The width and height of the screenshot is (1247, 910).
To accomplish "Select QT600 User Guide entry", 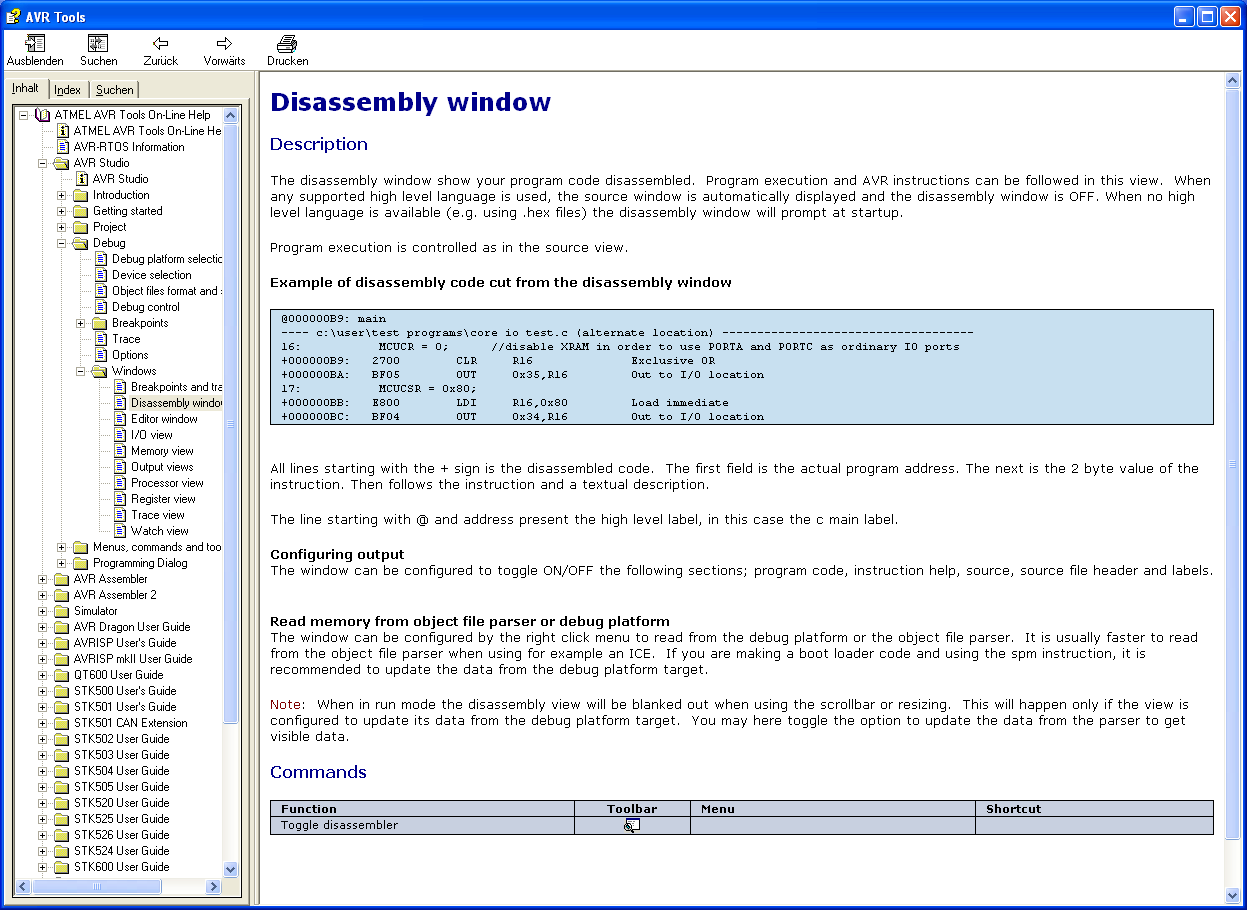I will pos(118,675).
